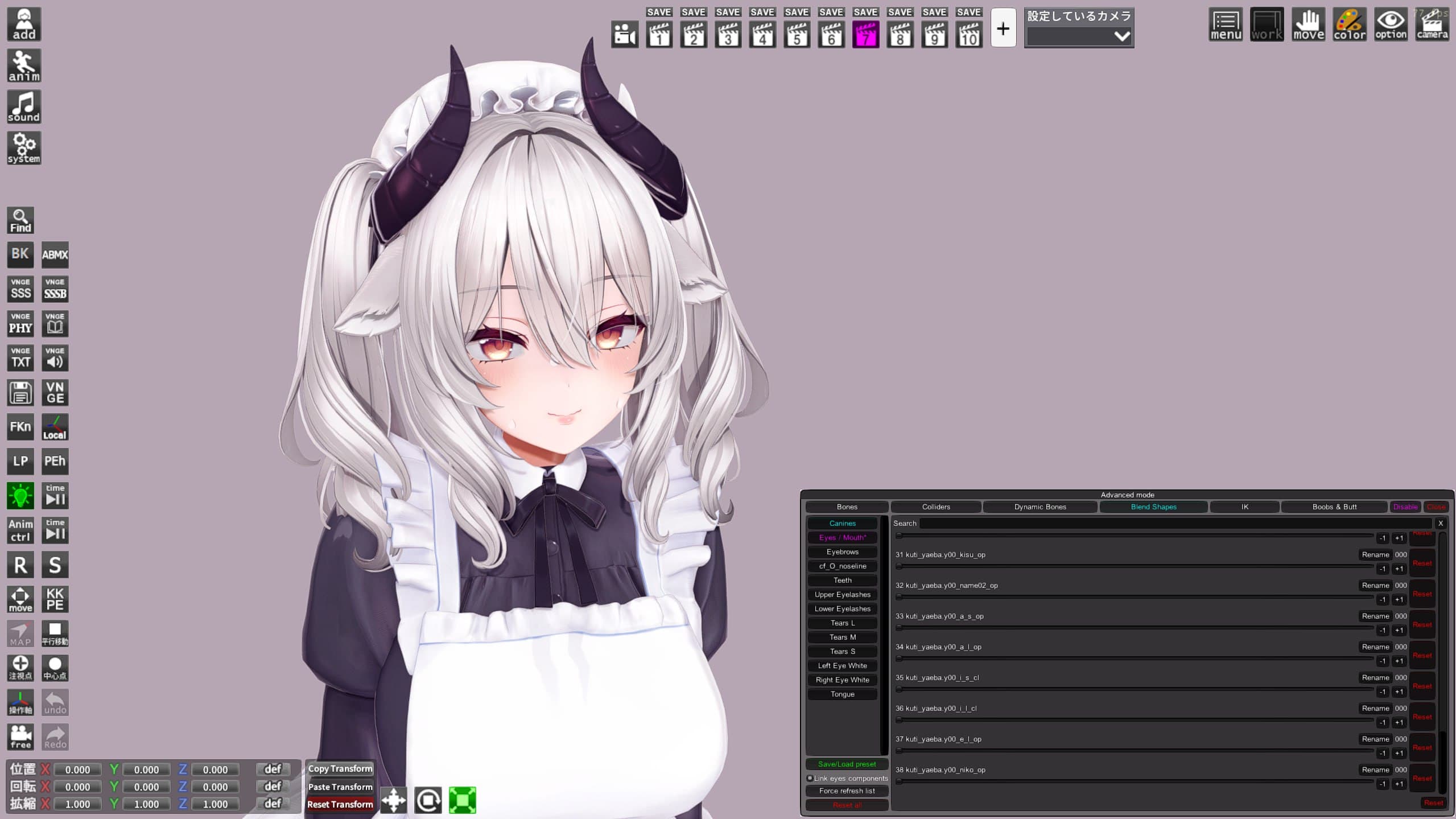The width and height of the screenshot is (1456, 819).
Task: Click the kuti_yaeba.y00_kisu_op blend shape slider
Action: (x=1135, y=566)
